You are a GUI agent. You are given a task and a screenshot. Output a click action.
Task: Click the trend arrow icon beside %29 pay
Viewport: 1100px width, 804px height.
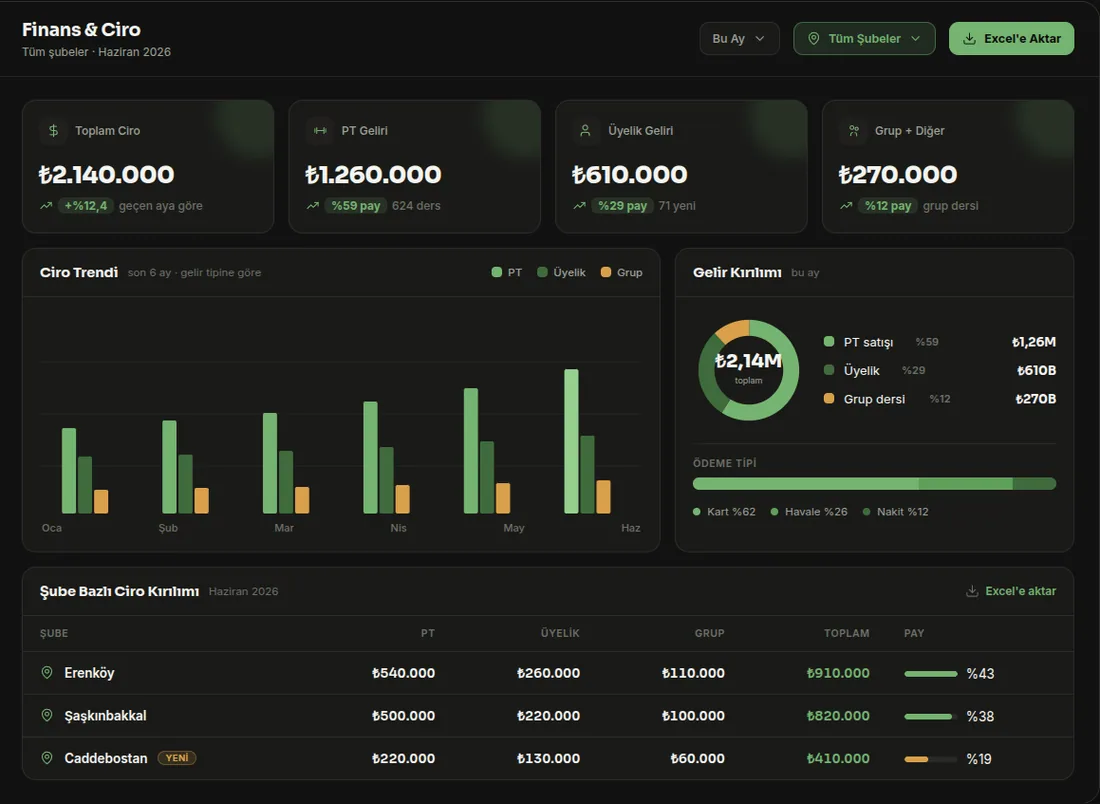point(579,206)
